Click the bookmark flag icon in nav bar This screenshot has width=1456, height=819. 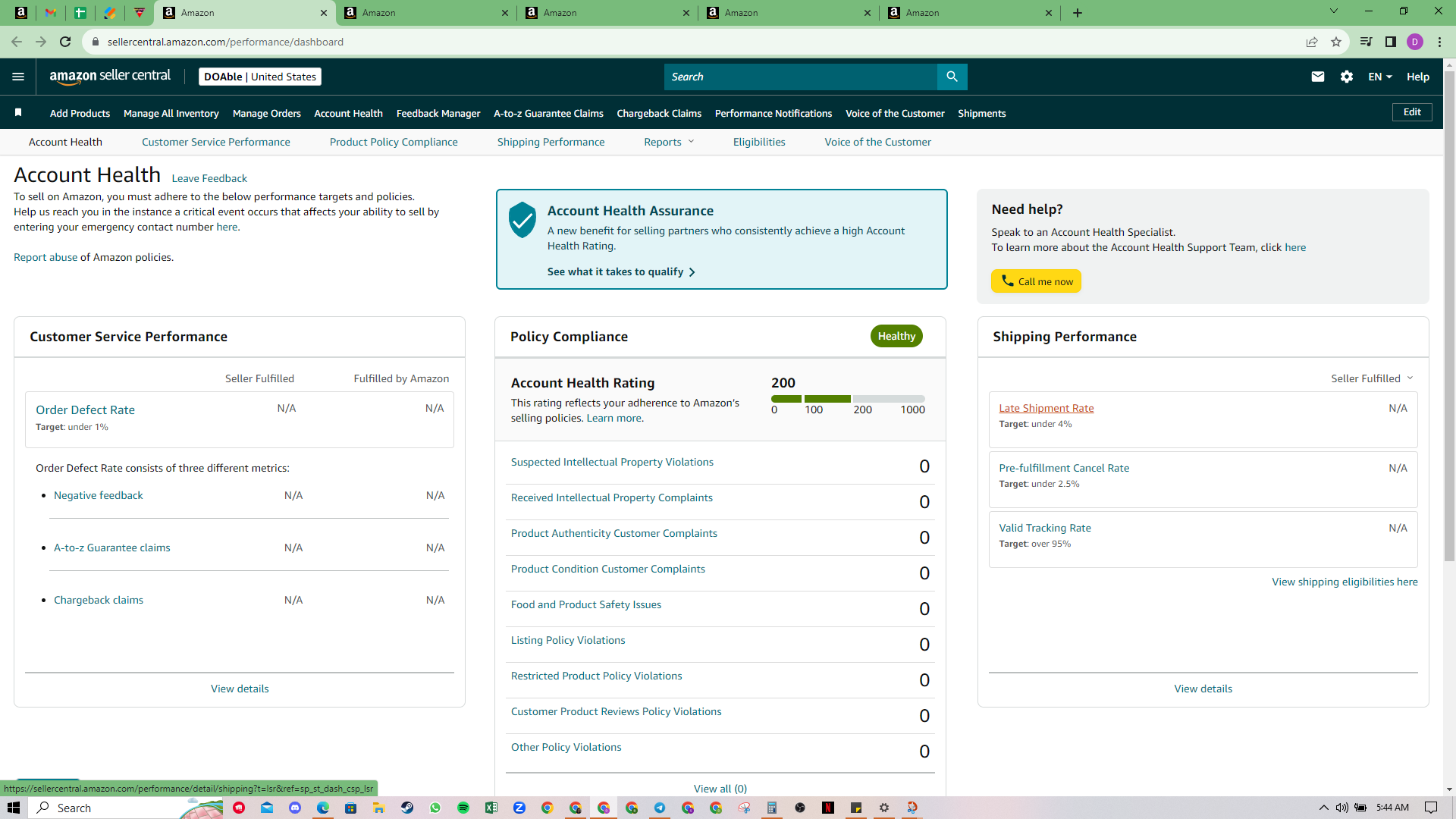pyautogui.click(x=18, y=113)
